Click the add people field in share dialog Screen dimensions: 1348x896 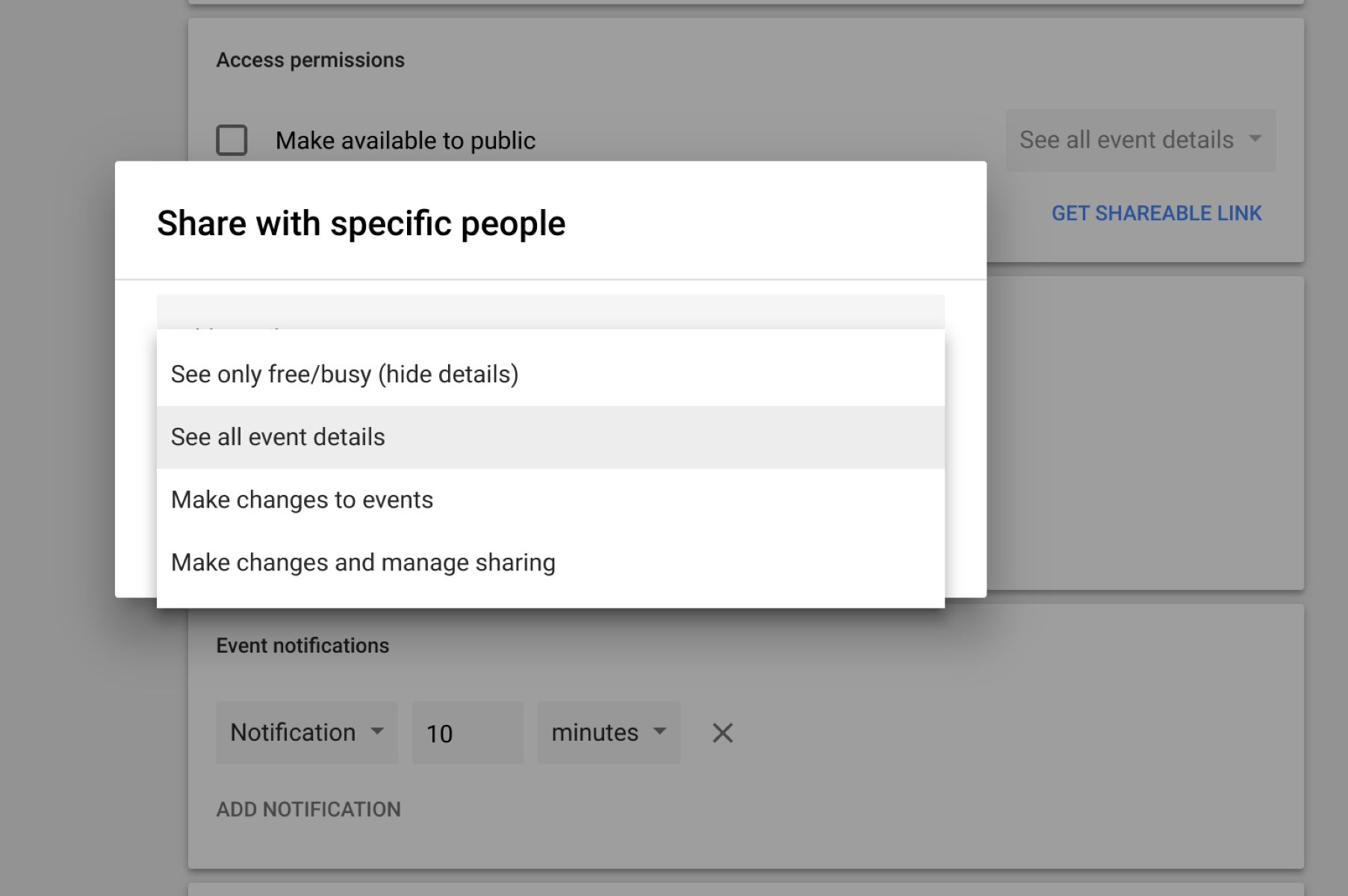point(550,311)
